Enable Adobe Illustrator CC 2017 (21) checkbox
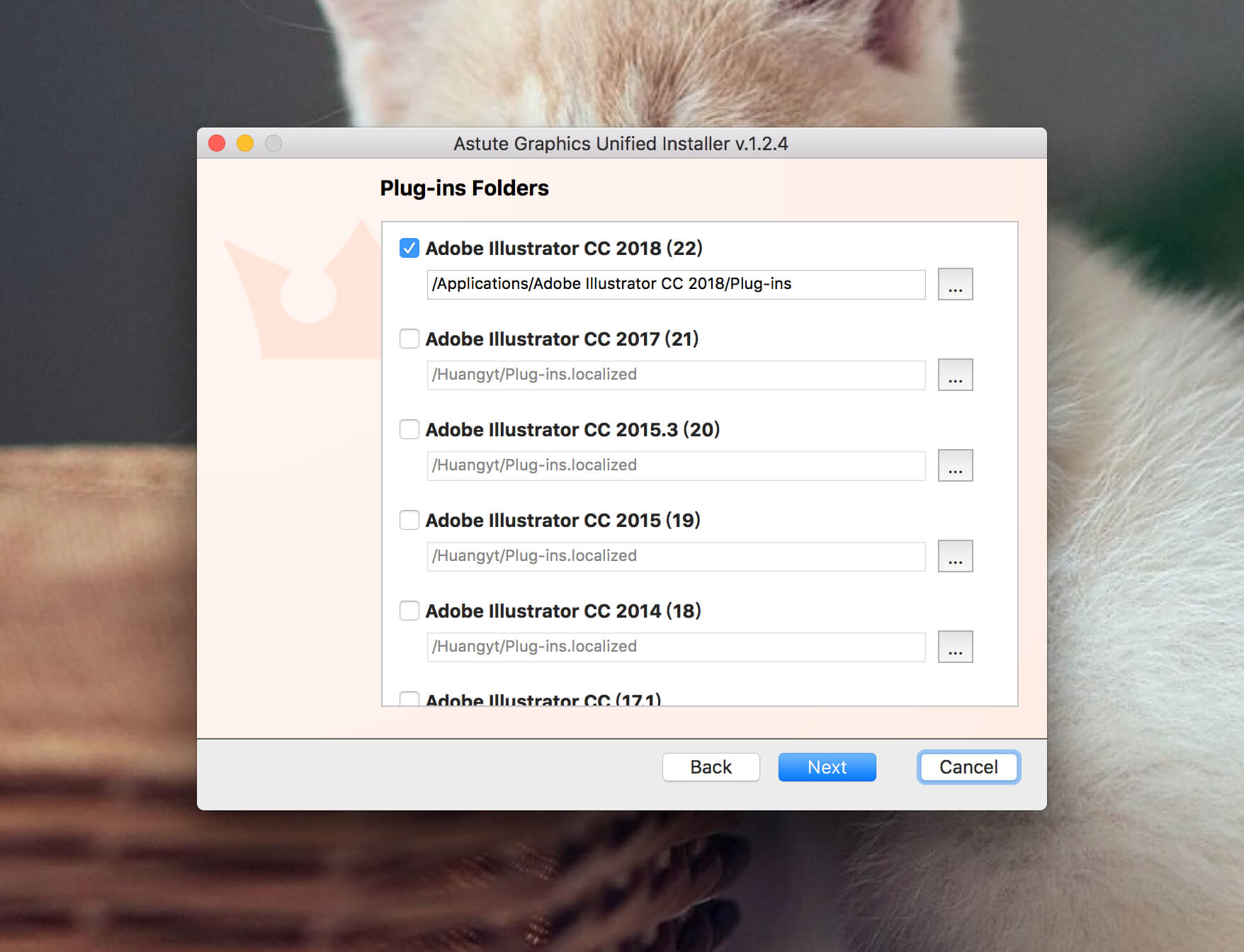The height and width of the screenshot is (952, 1244). click(x=409, y=339)
